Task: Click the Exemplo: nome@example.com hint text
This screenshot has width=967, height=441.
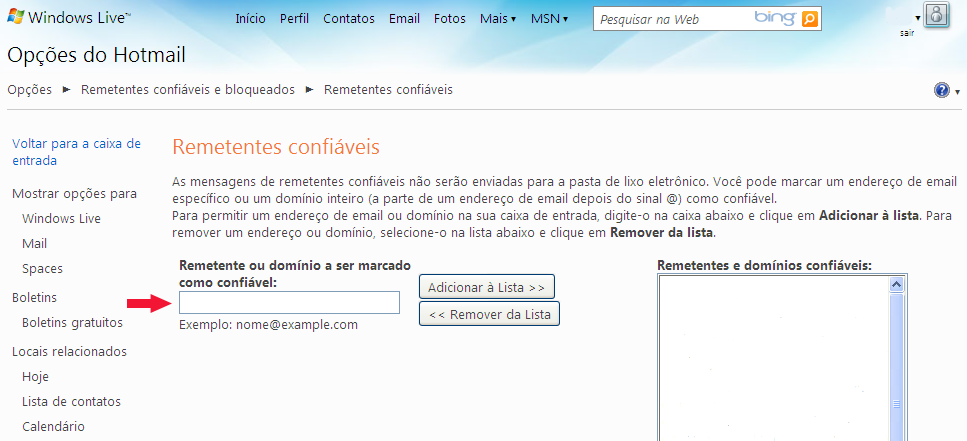Action: [268, 324]
